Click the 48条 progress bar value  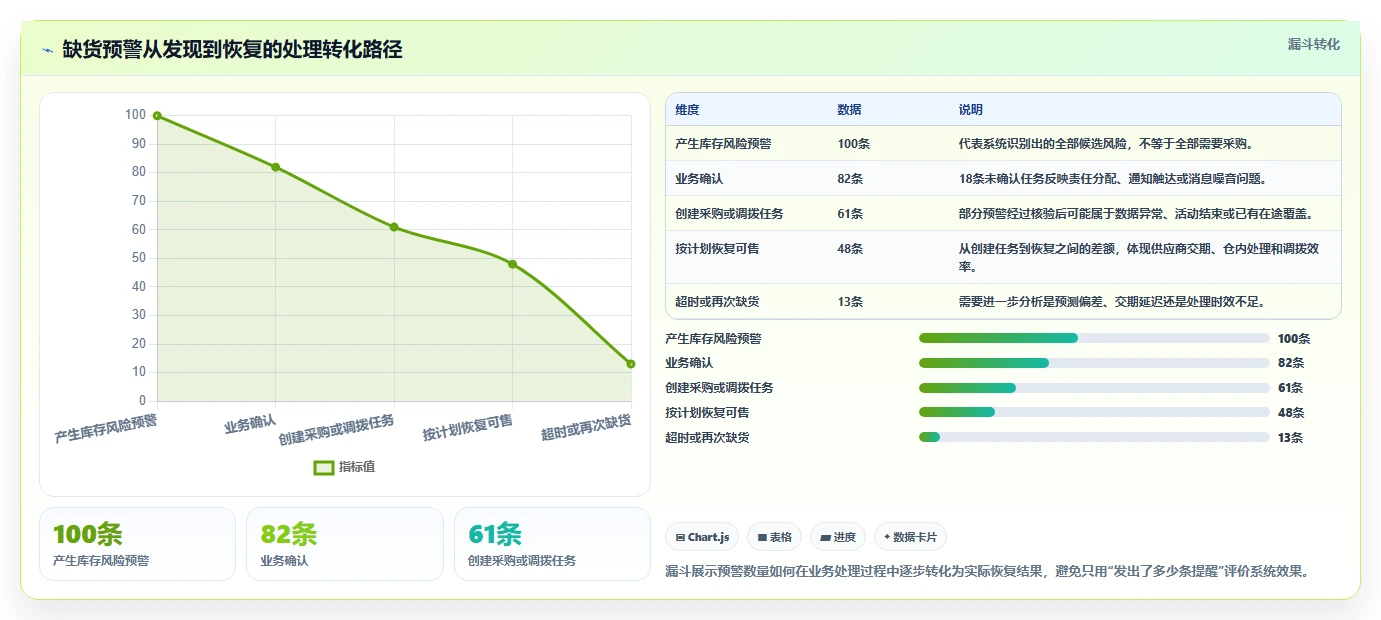point(1291,413)
